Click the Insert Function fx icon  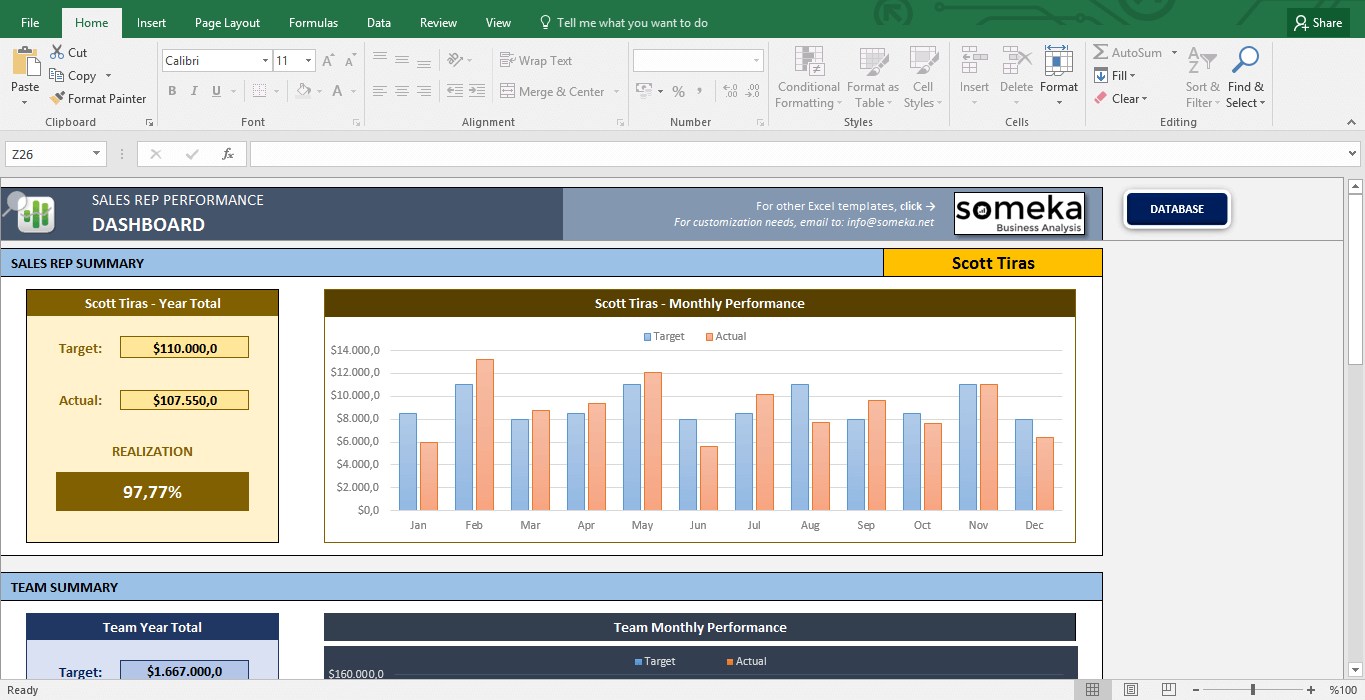(228, 154)
